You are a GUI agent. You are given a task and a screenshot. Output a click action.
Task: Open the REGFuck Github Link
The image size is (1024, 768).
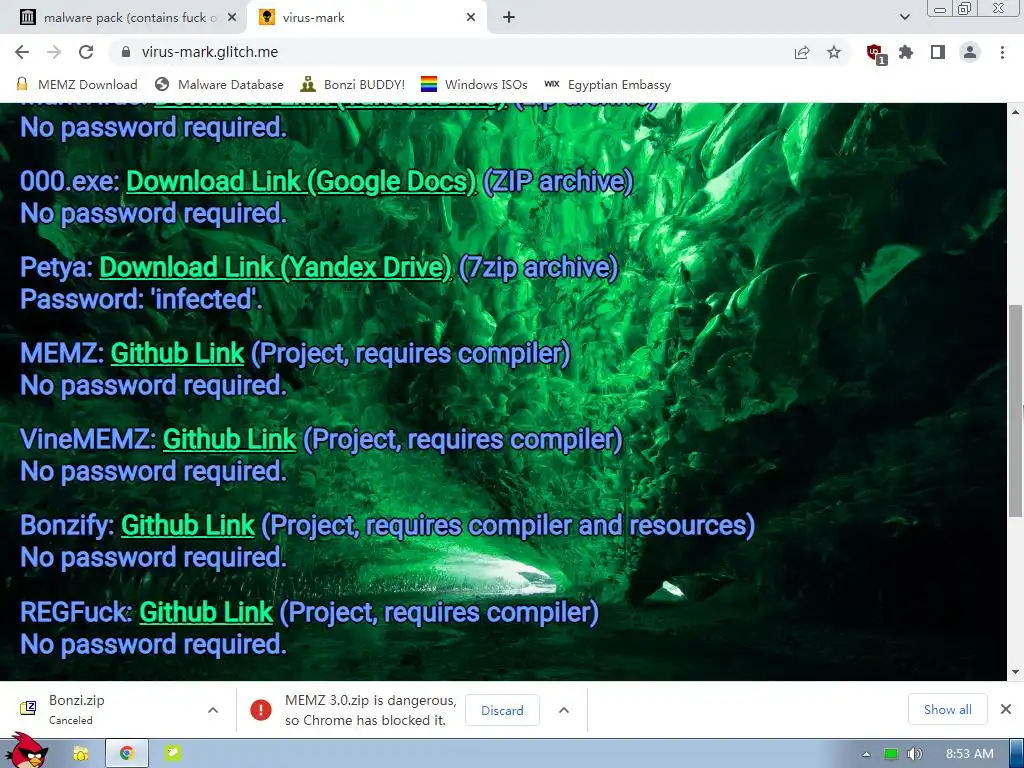206,613
